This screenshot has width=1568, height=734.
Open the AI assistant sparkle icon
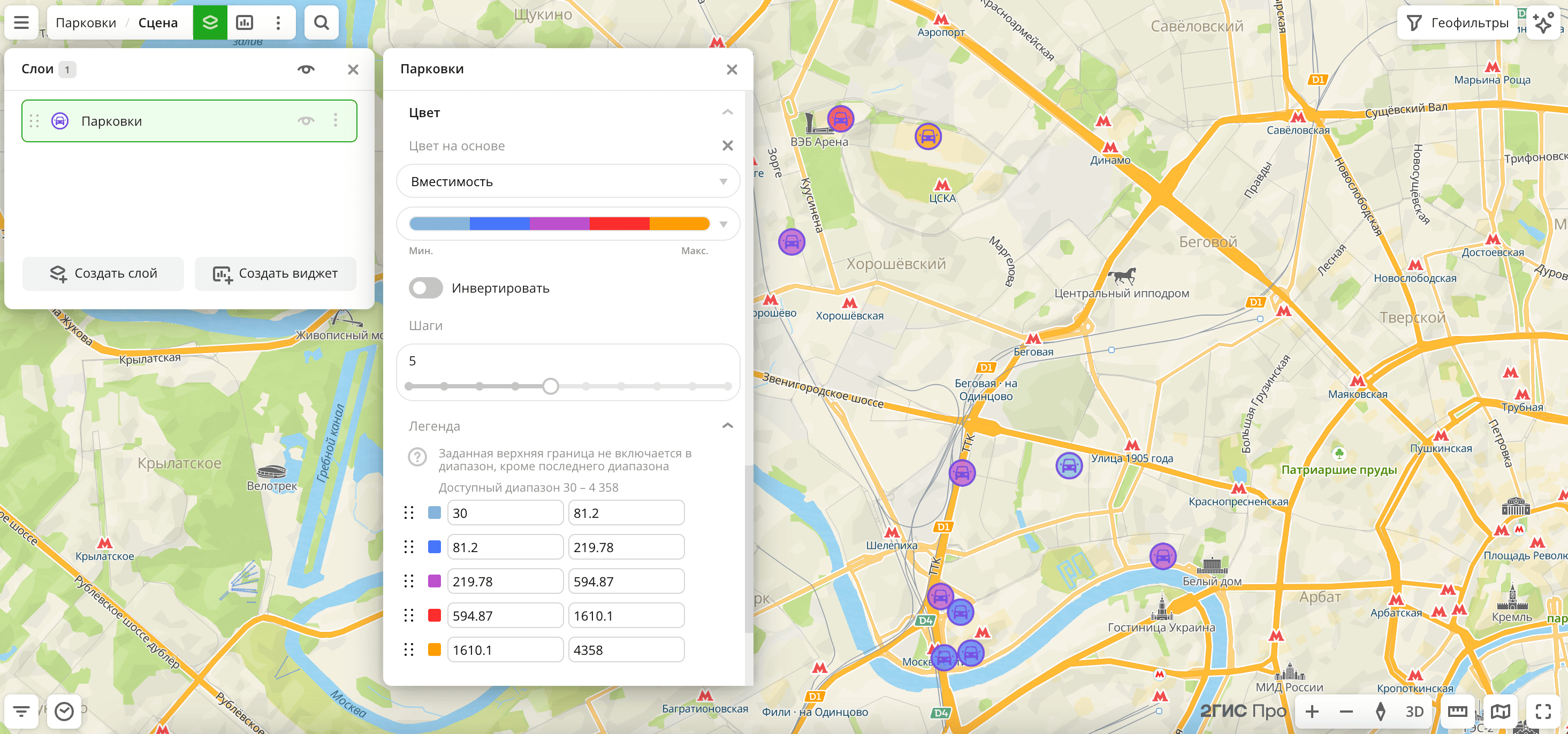coord(1543,22)
